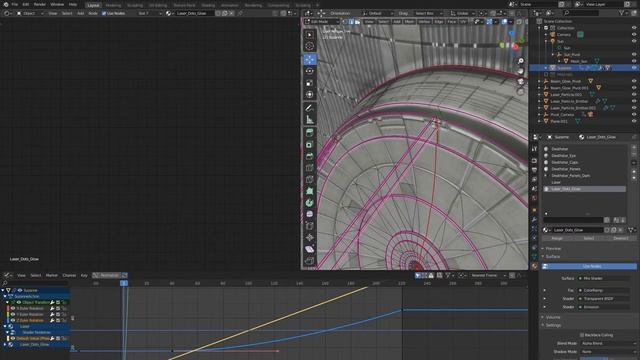Image resolution: width=640 pixels, height=360 pixels.
Task: Activate the Rotate tool in viewport
Action: 309,71
